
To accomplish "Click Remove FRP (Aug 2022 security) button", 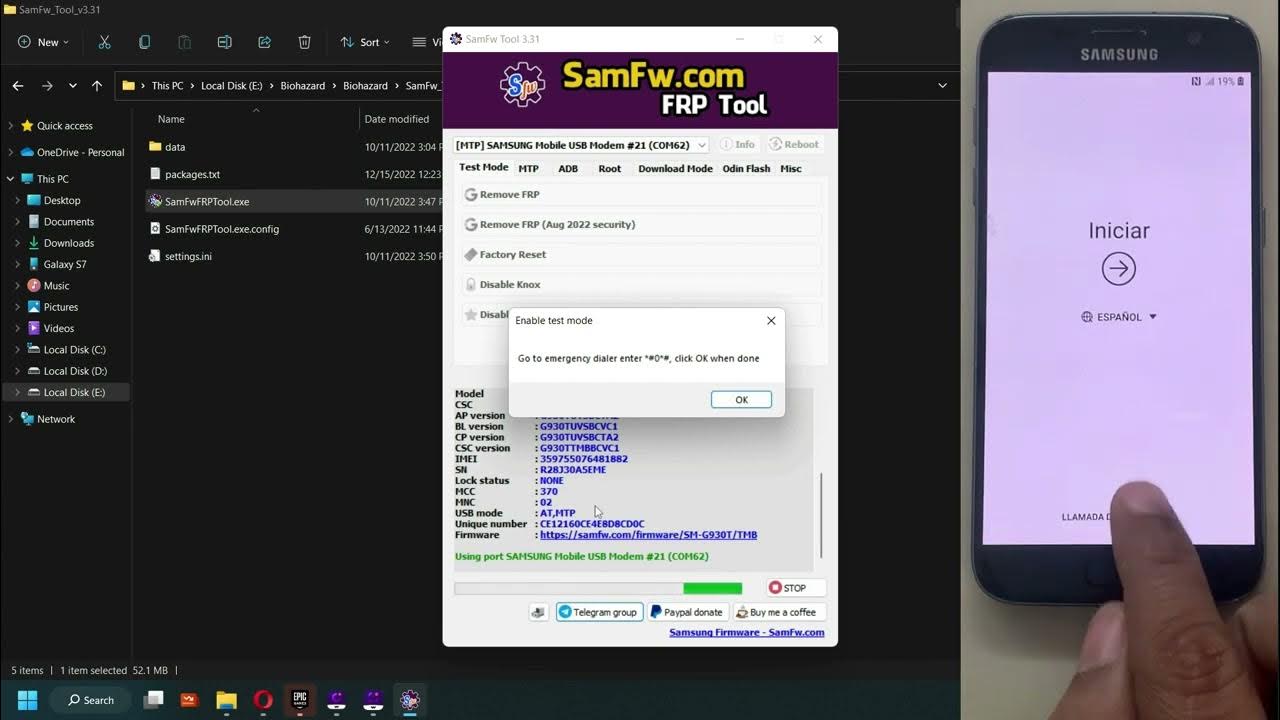I will 641,225.
